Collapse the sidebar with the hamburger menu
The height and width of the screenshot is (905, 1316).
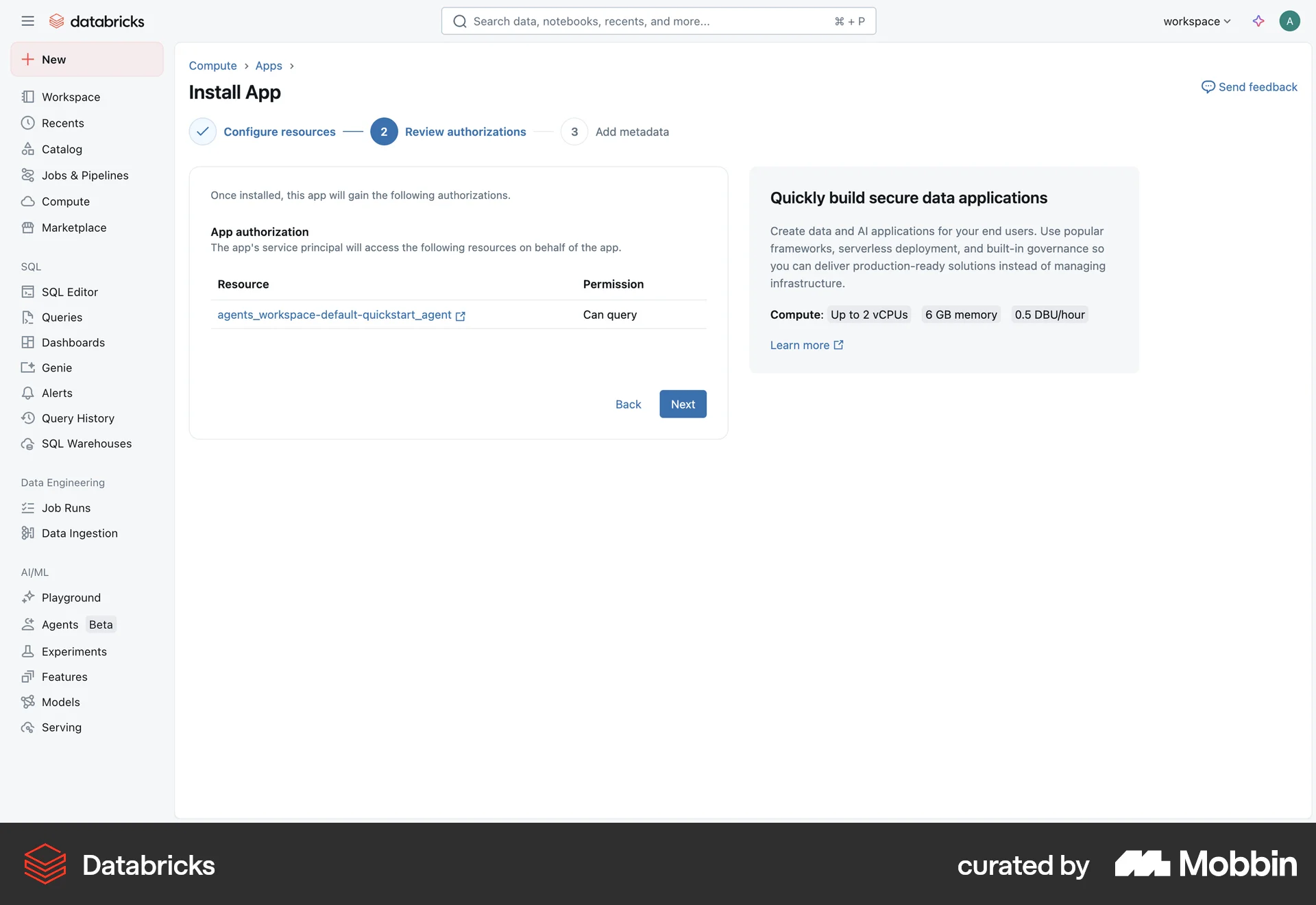pyautogui.click(x=28, y=21)
